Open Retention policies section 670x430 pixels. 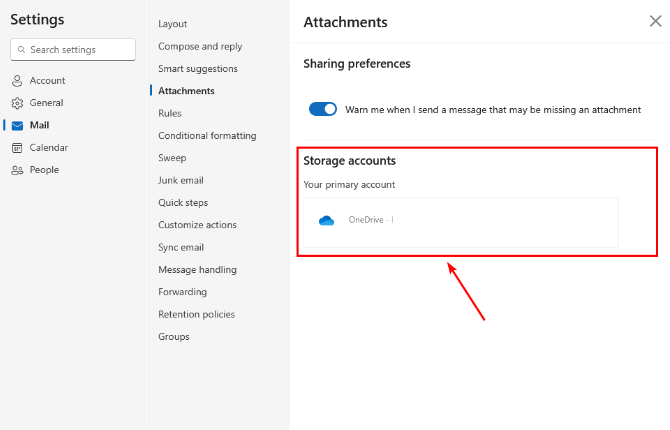click(197, 314)
